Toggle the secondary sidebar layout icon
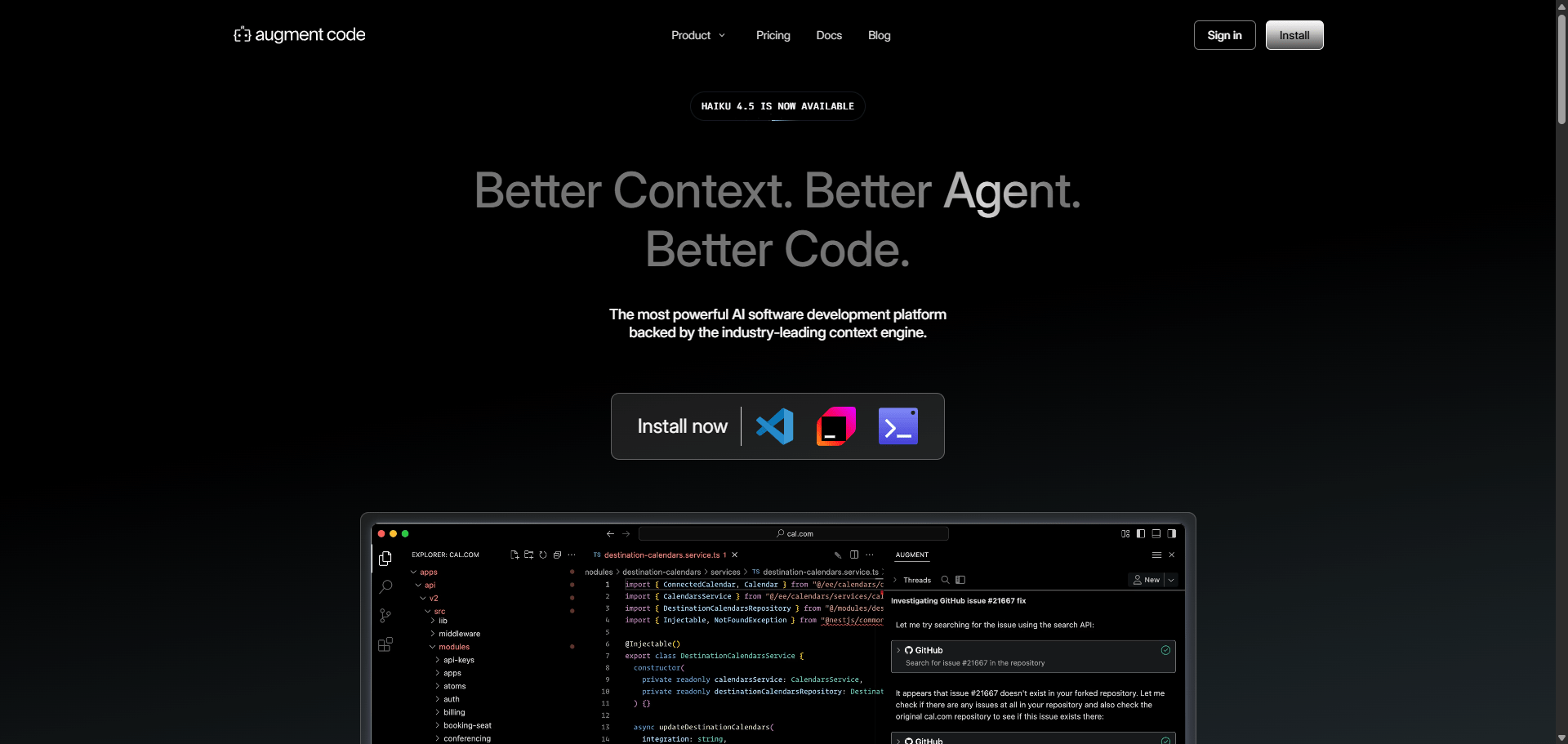This screenshot has height=744, width=1568. (x=1172, y=534)
